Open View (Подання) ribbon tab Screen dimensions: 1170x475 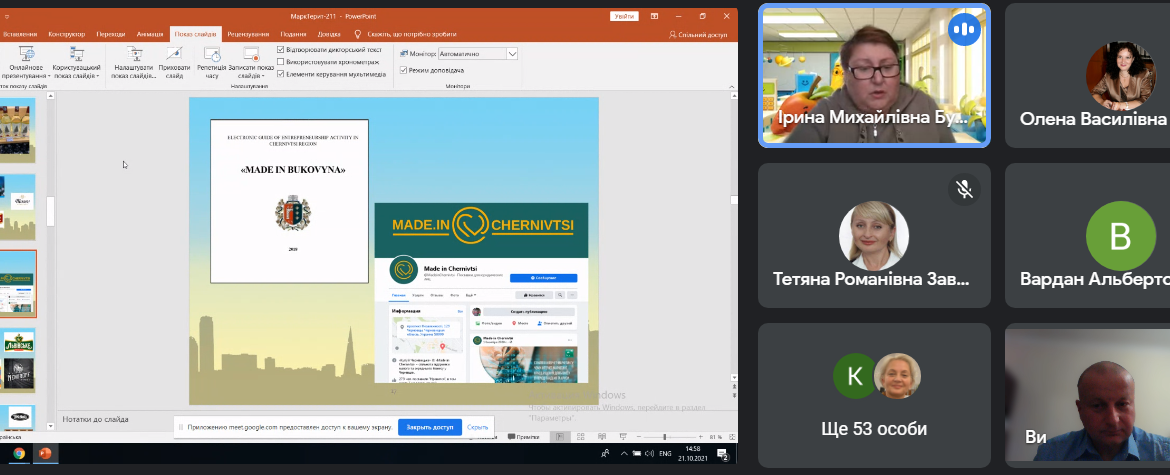pyautogui.click(x=293, y=34)
